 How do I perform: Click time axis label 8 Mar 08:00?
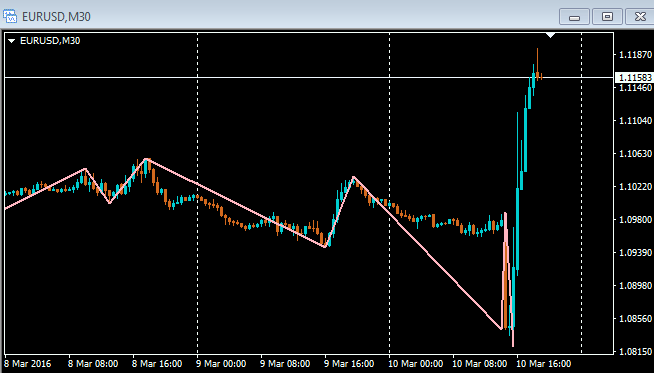(x=93, y=364)
